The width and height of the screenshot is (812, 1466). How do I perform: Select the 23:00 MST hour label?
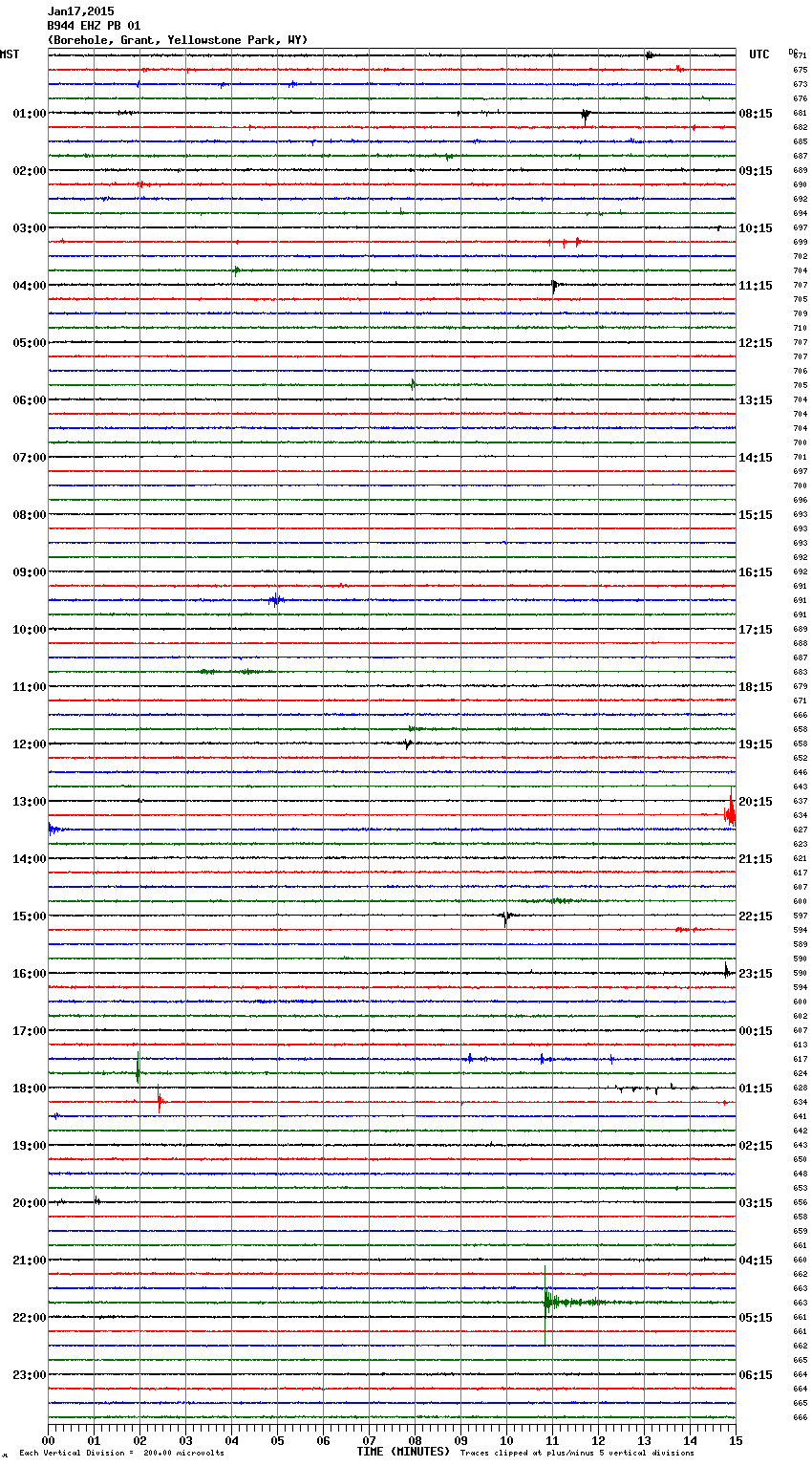point(30,1374)
